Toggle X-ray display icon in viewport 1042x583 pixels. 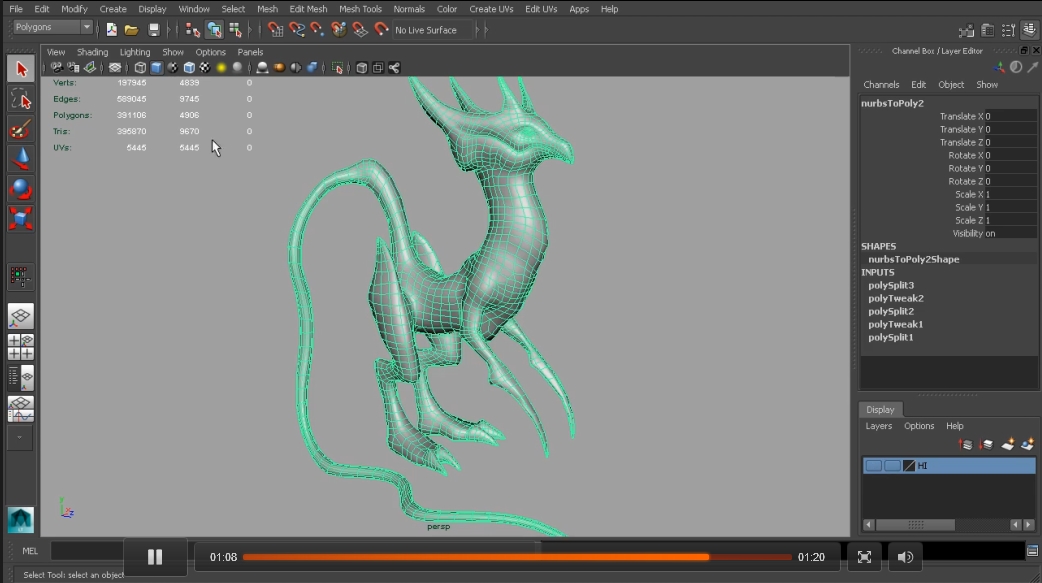[x=362, y=68]
